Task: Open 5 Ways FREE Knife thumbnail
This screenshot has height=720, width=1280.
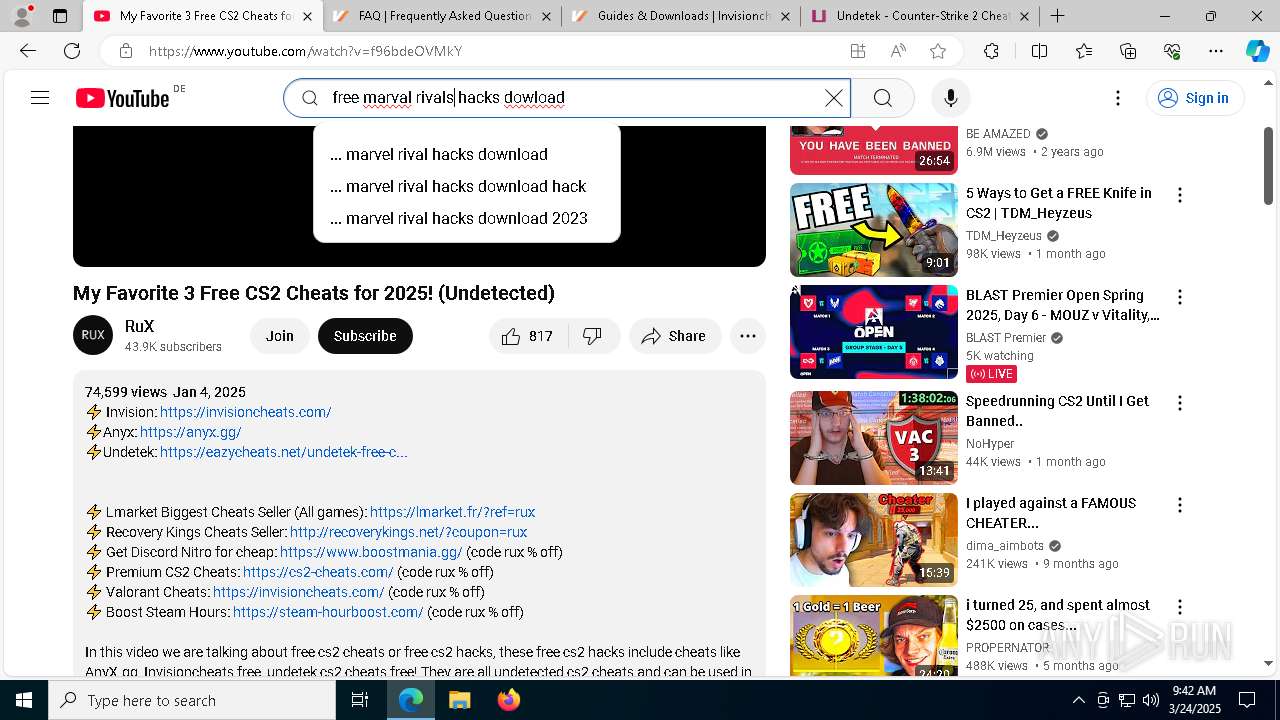Action: 874,230
